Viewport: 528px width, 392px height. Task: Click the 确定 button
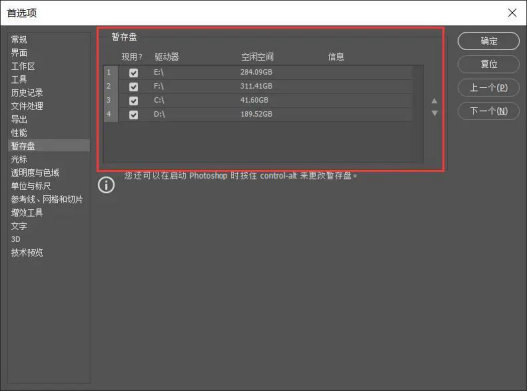coord(489,41)
